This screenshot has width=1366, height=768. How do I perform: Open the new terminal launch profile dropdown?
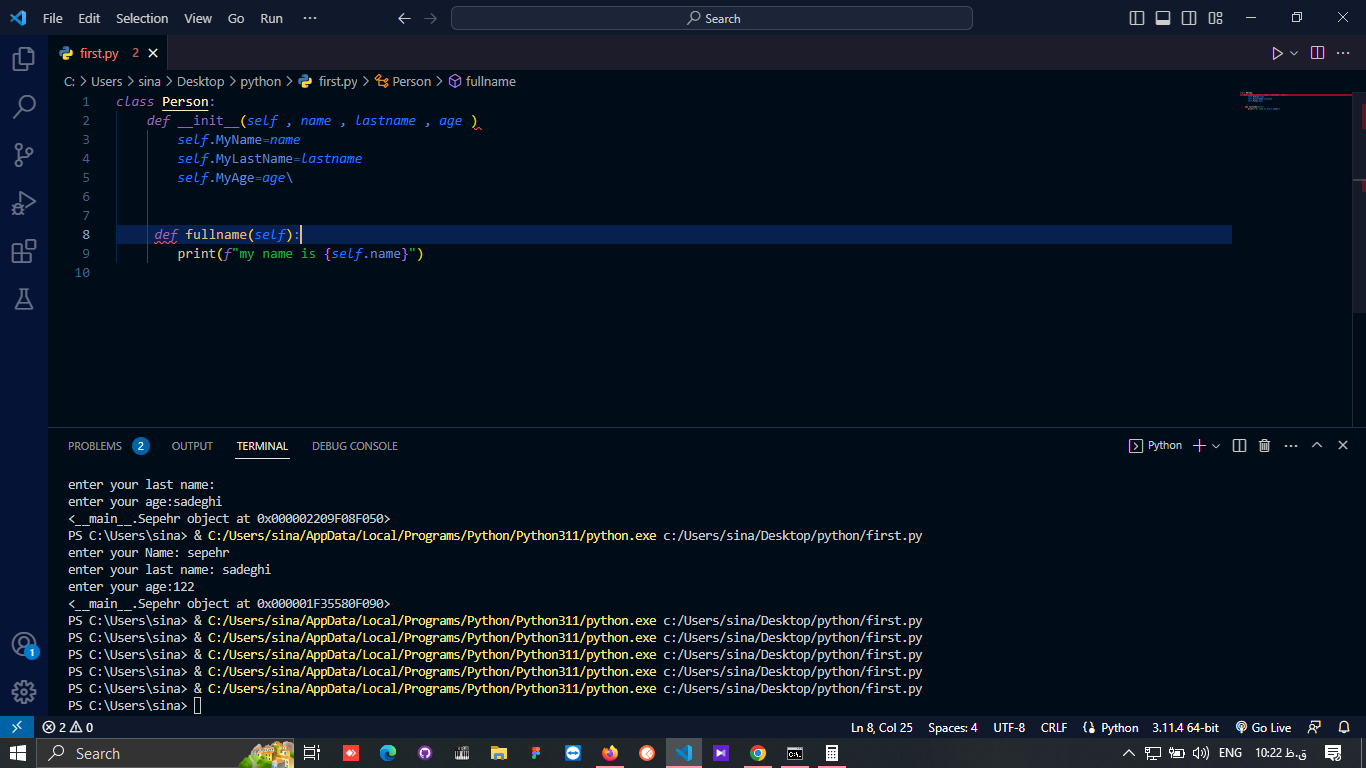click(x=1216, y=446)
